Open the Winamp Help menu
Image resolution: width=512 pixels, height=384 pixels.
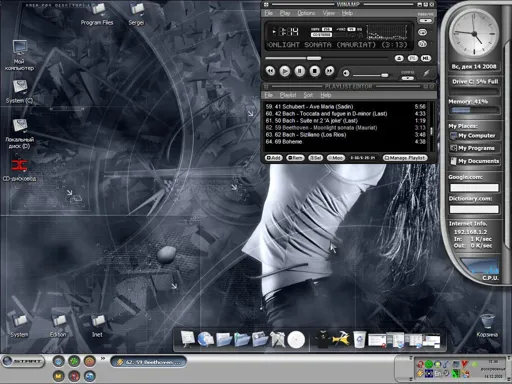pos(347,13)
